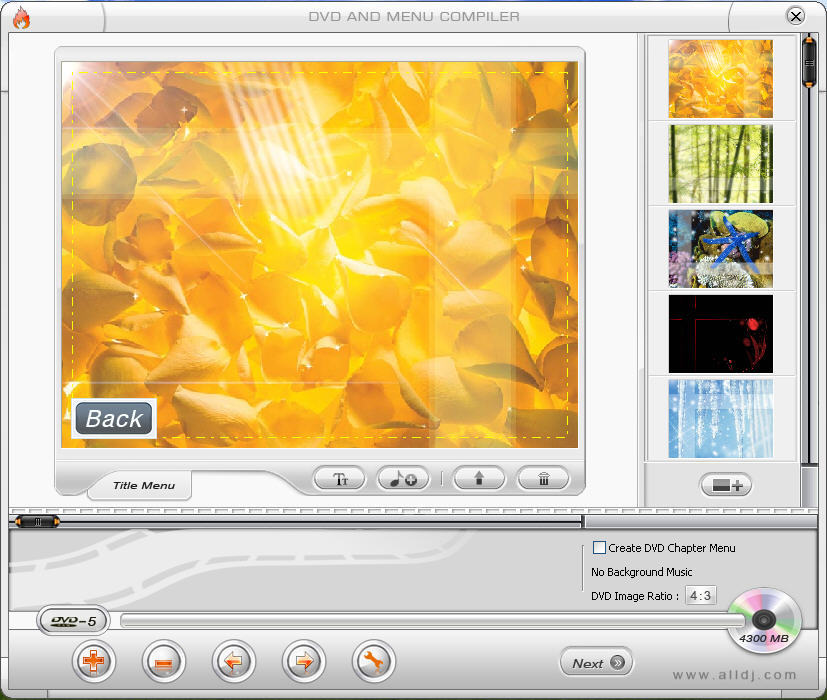Open settings with the wrench icon

pos(374,662)
